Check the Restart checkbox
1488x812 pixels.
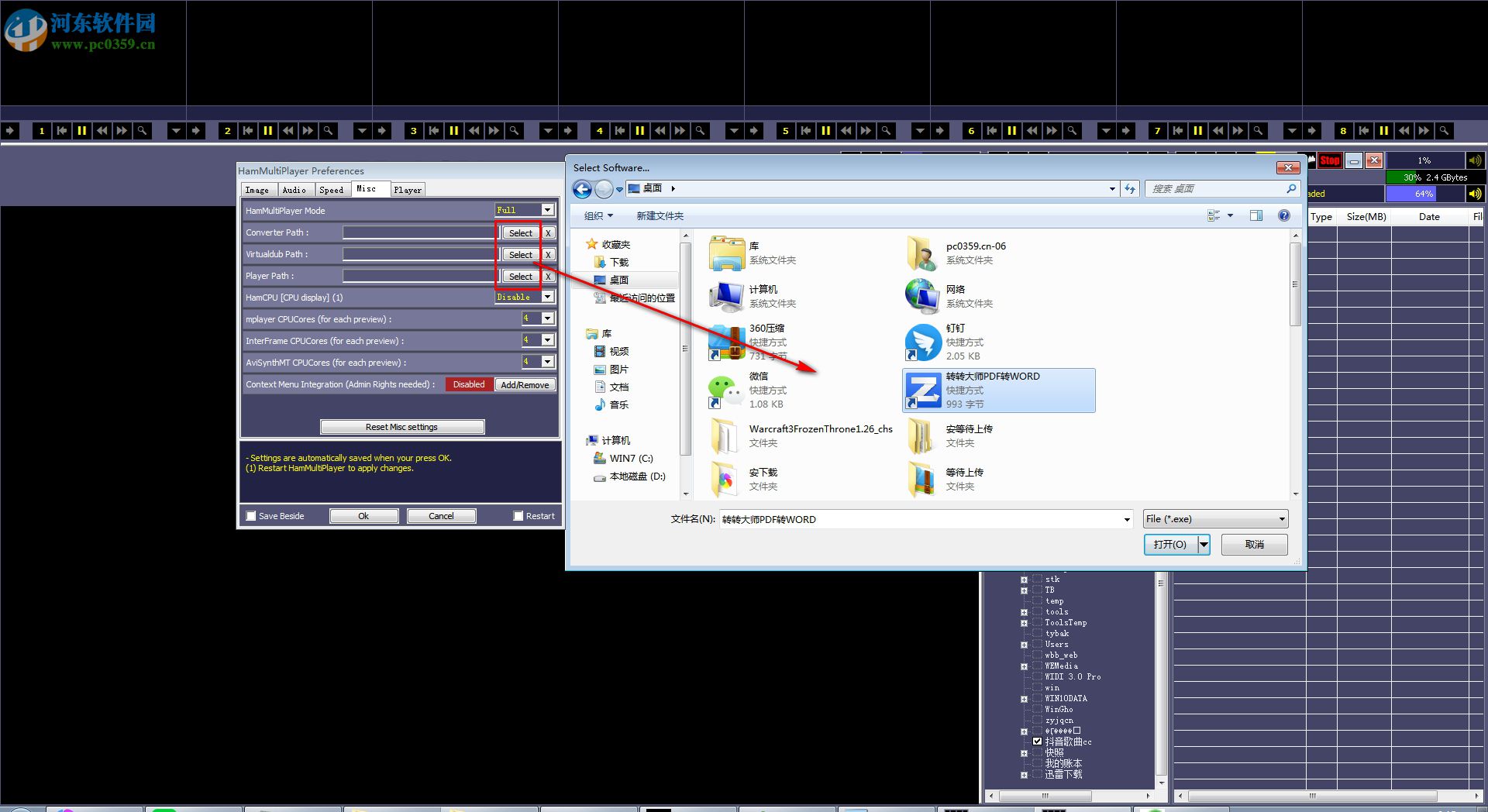point(518,516)
